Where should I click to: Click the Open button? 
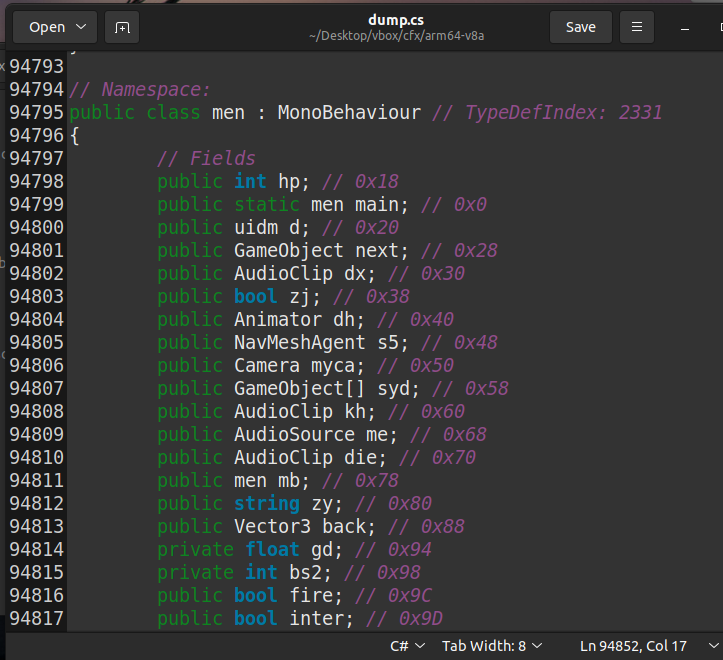pyautogui.click(x=47, y=27)
